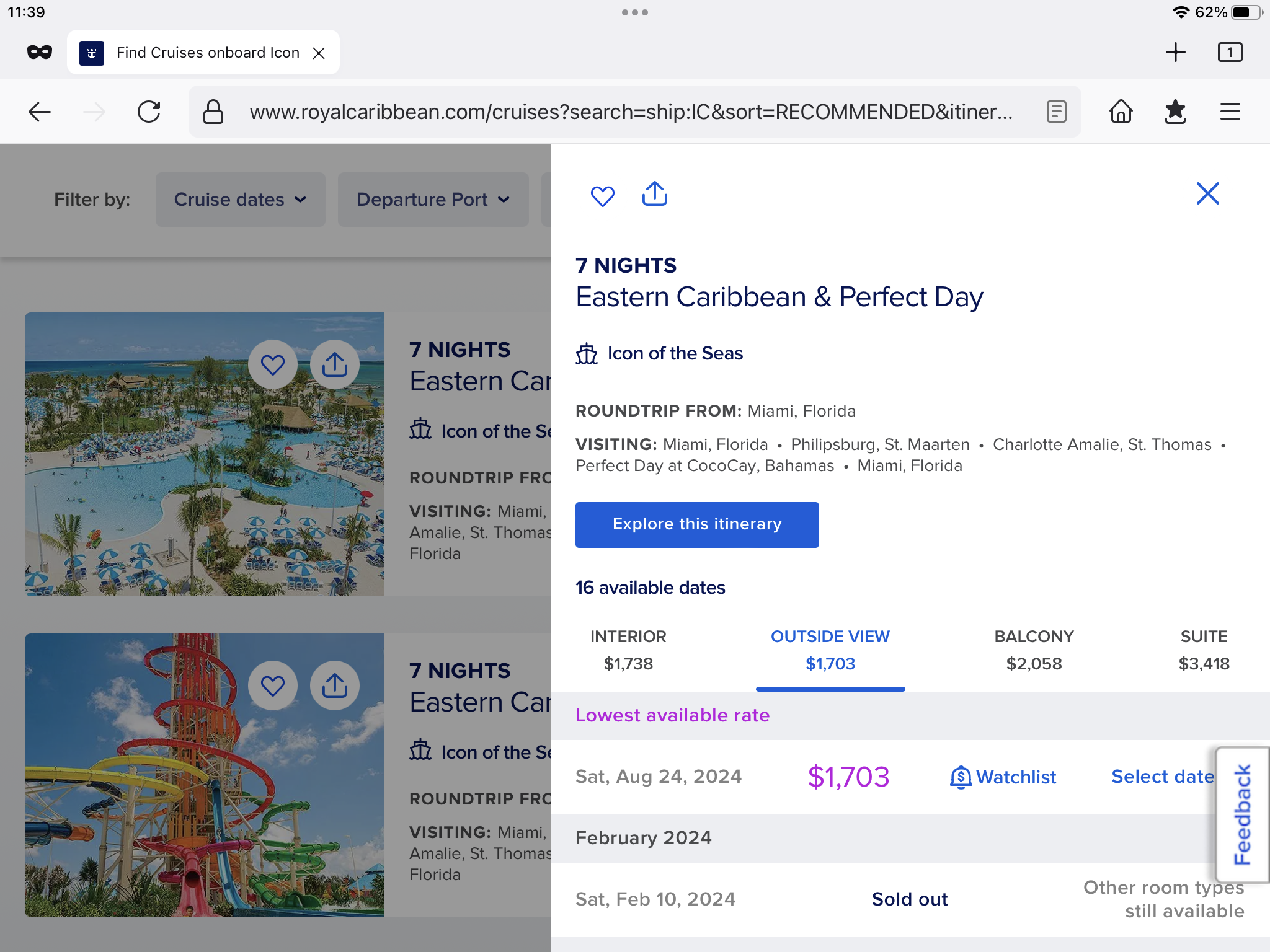Select the BALCONY $2,058 tab
The image size is (1270, 952).
point(1034,651)
